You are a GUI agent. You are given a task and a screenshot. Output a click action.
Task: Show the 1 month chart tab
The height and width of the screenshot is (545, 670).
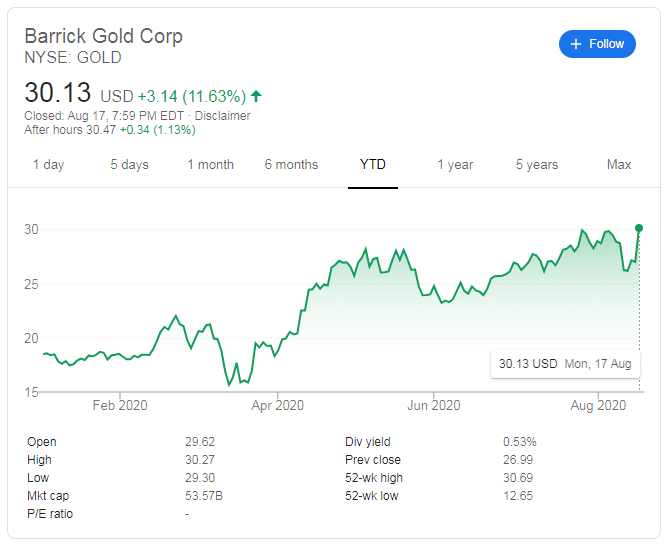[x=211, y=165]
